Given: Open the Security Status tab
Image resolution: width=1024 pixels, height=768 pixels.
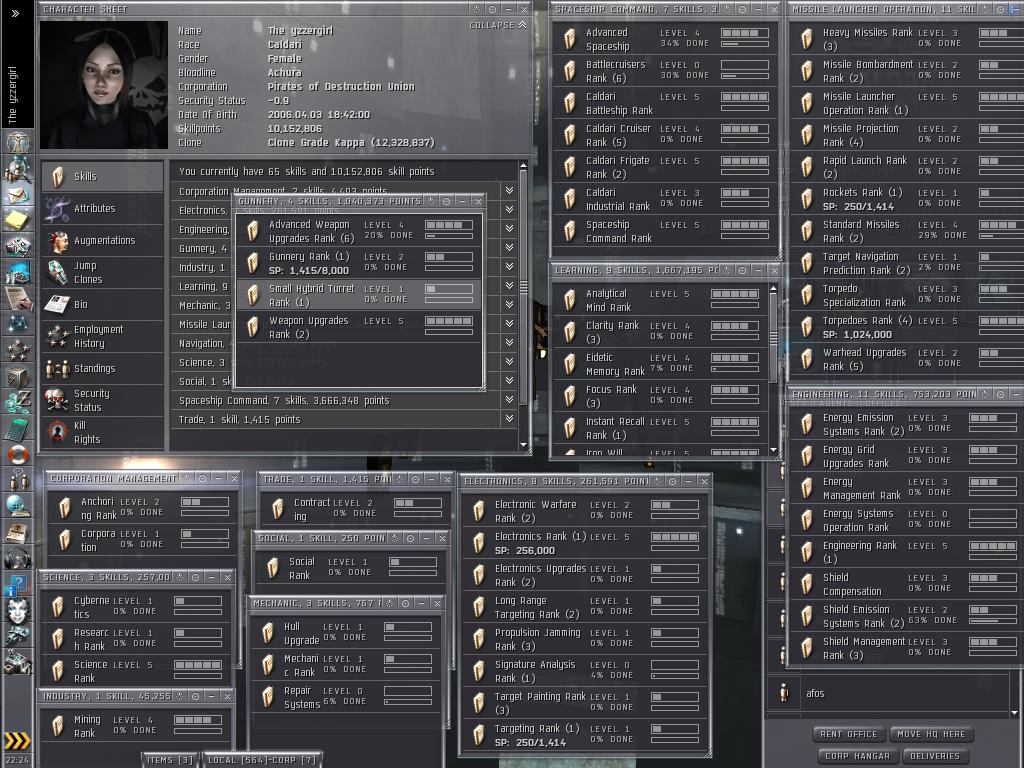Looking at the screenshot, I should point(103,400).
